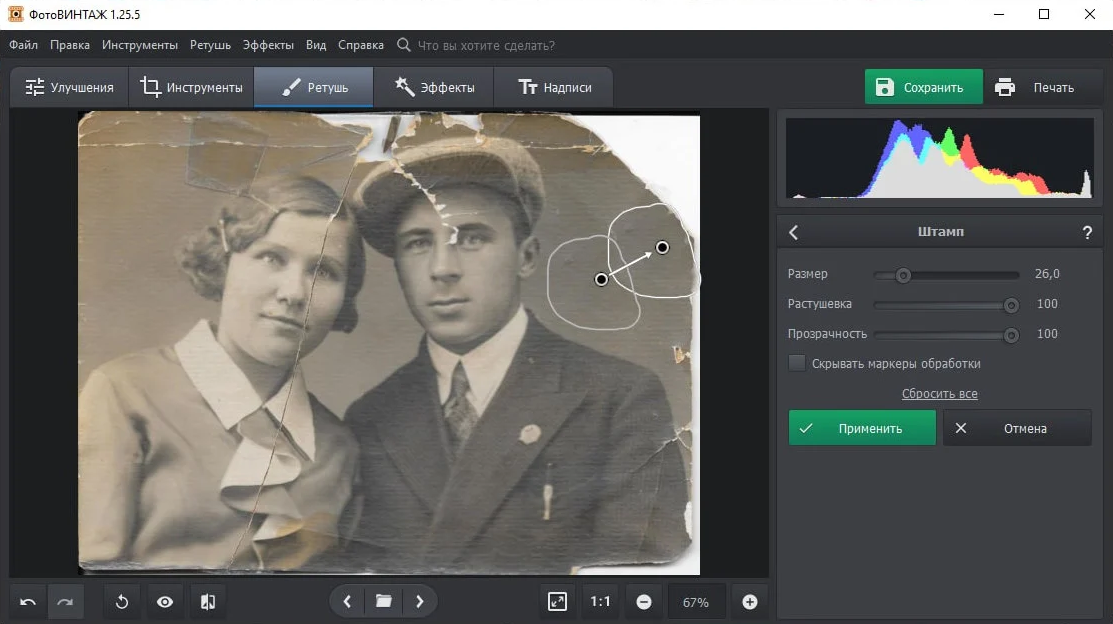Click the Размер slider handle
The height and width of the screenshot is (624, 1113).
coord(903,275)
